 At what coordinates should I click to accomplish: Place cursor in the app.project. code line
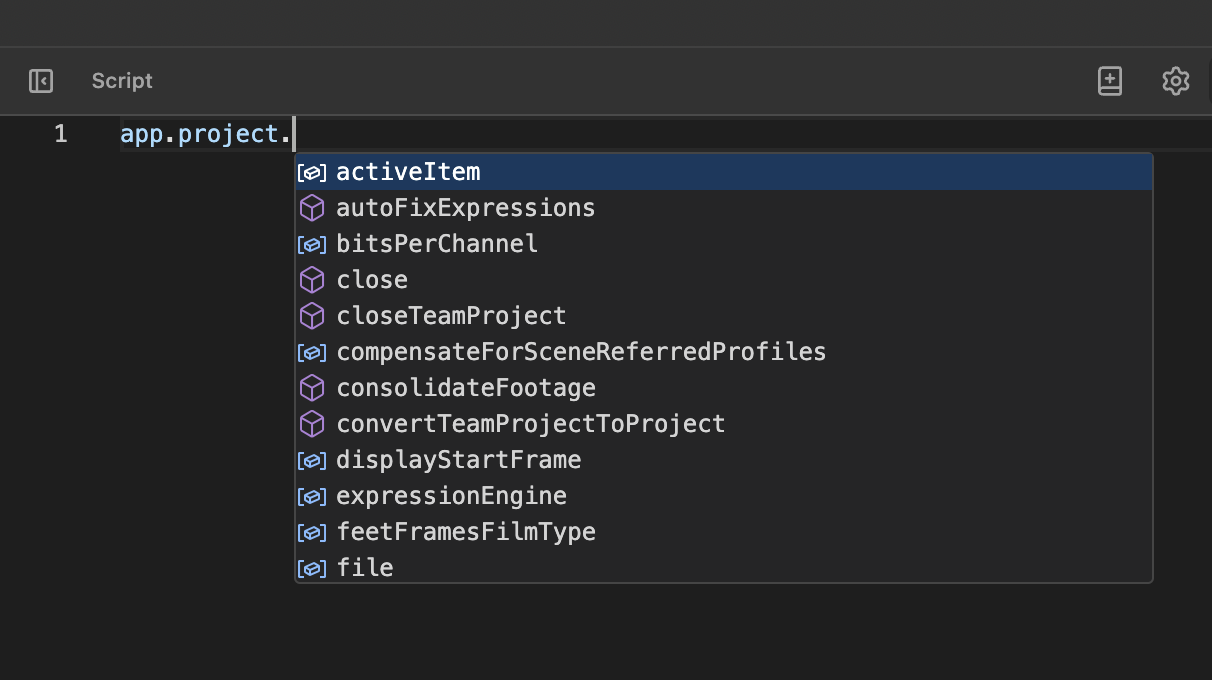point(205,133)
